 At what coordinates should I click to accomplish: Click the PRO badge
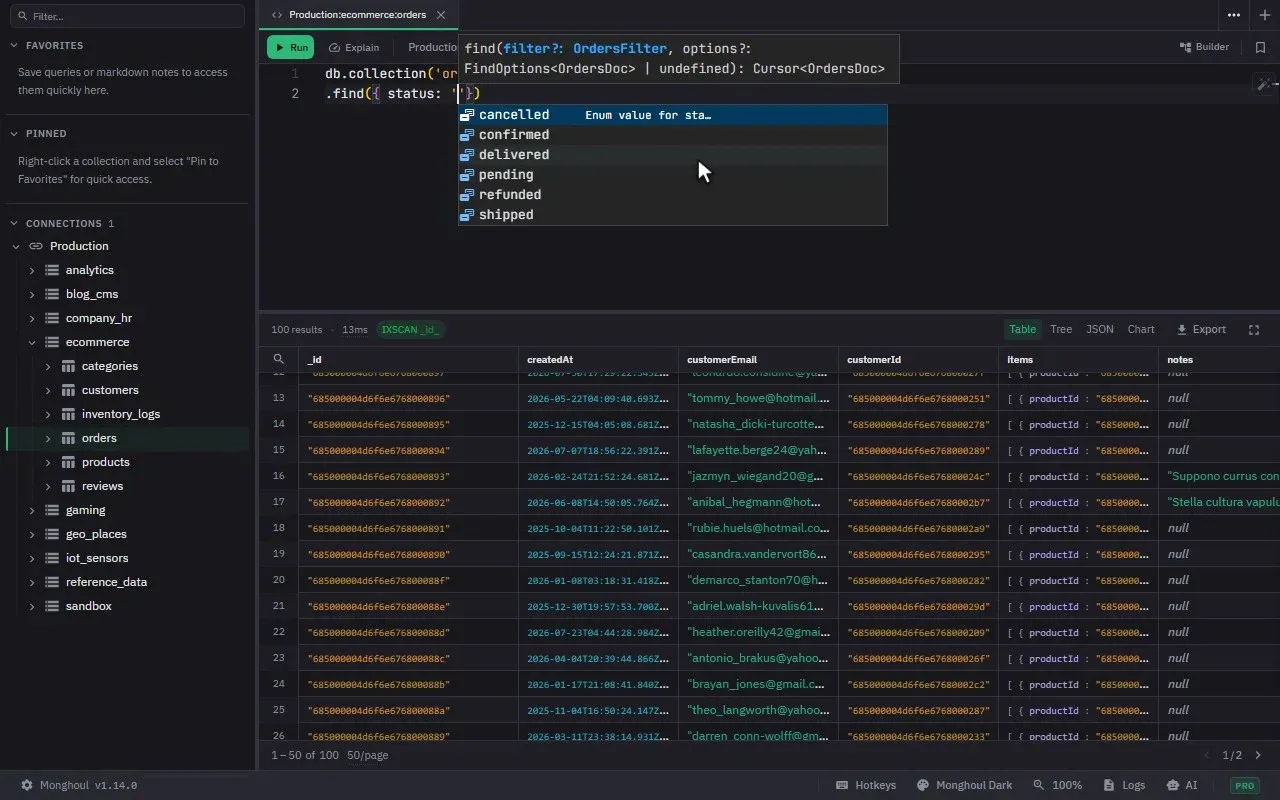[1245, 785]
